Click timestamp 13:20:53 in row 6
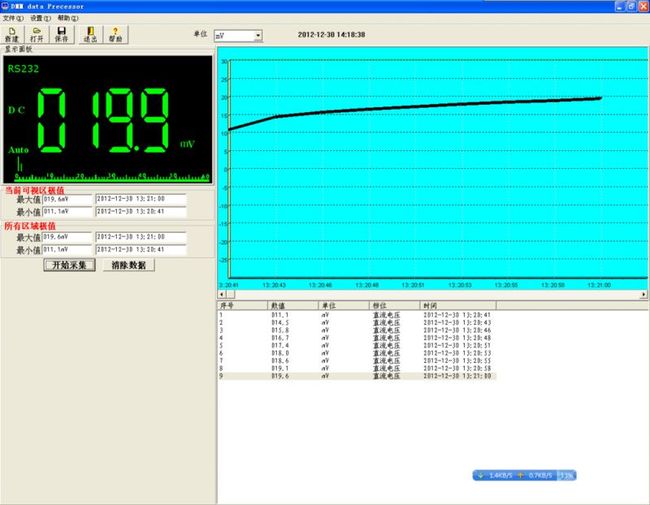Image resolution: width=650 pixels, height=505 pixels. click(457, 353)
